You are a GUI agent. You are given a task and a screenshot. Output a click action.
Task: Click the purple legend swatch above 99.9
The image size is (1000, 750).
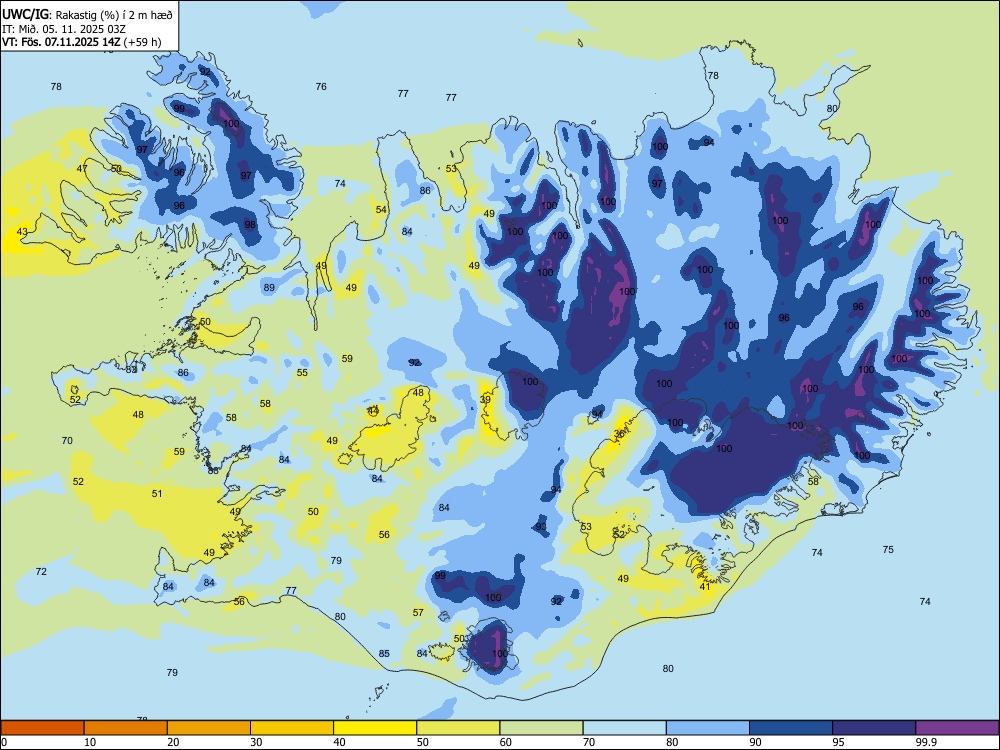tap(957, 728)
